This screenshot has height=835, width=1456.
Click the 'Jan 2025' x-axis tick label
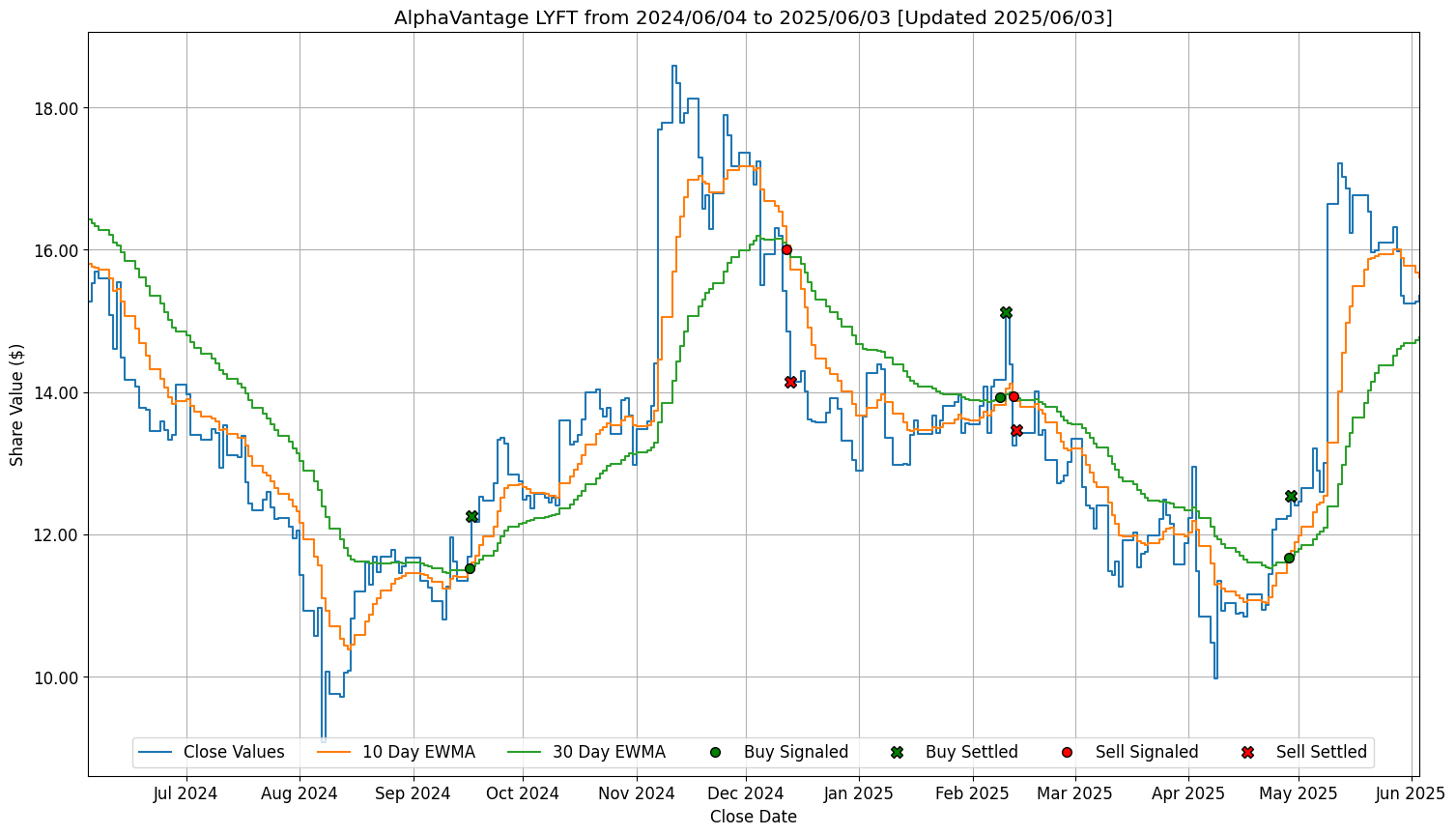tap(858, 794)
